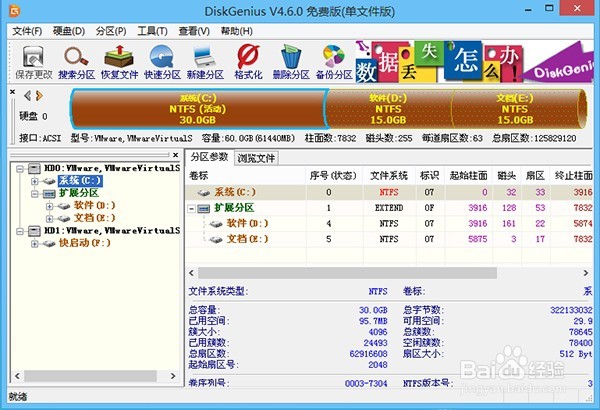Screen dimensions: 600x410
Task: Expand 系统(C:) node in tree
Action: (35, 181)
